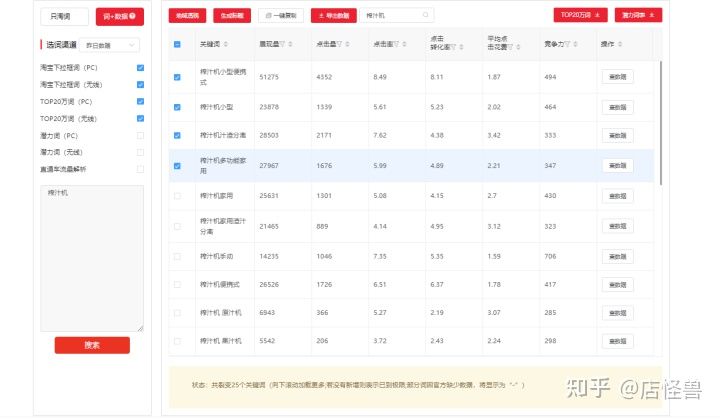Sort the table by 点击量 arrows
The image size is (720, 419).
347,44
